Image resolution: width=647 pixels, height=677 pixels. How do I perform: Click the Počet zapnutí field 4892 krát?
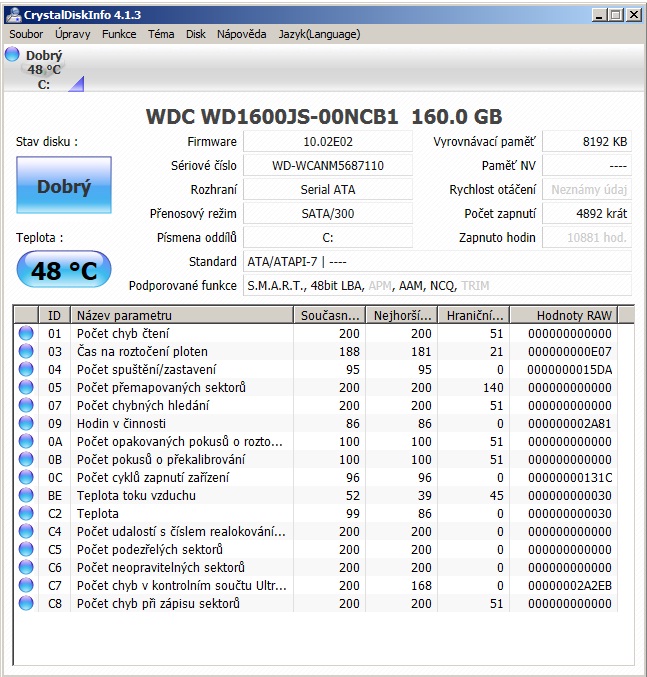click(x=587, y=213)
